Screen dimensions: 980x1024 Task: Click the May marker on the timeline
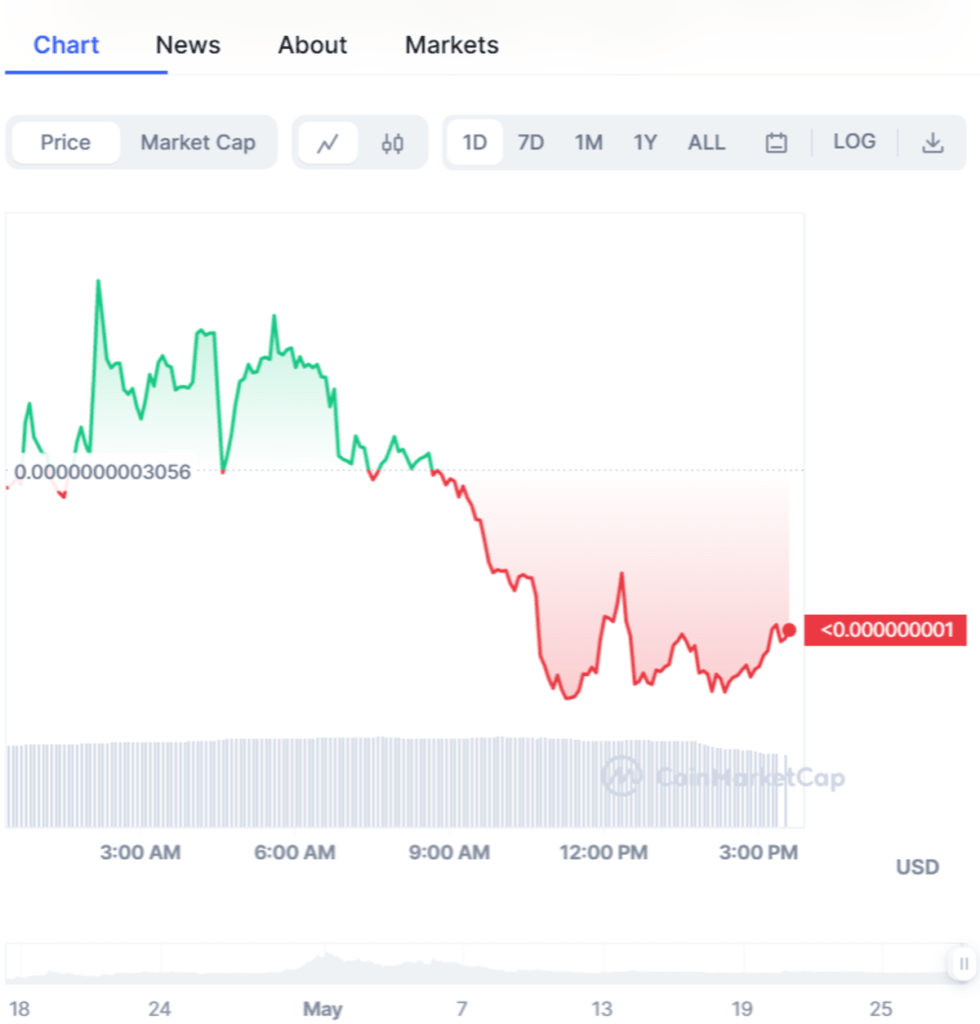pos(322,1009)
